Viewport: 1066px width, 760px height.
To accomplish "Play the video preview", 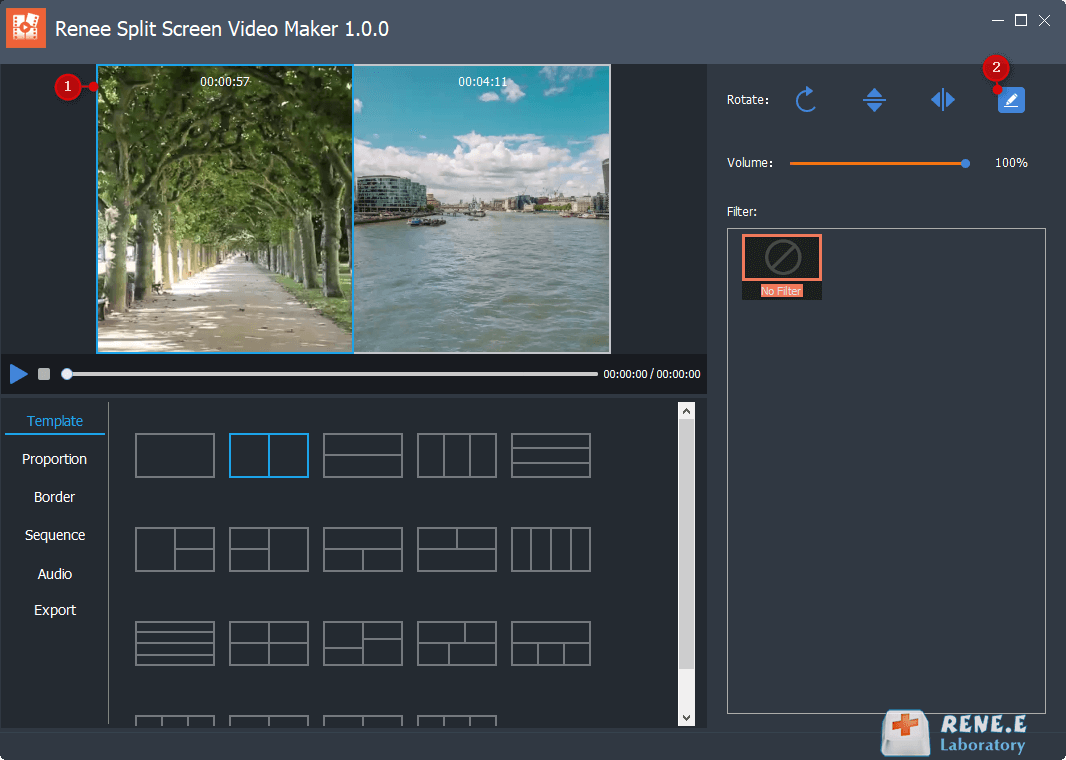I will pos(18,374).
